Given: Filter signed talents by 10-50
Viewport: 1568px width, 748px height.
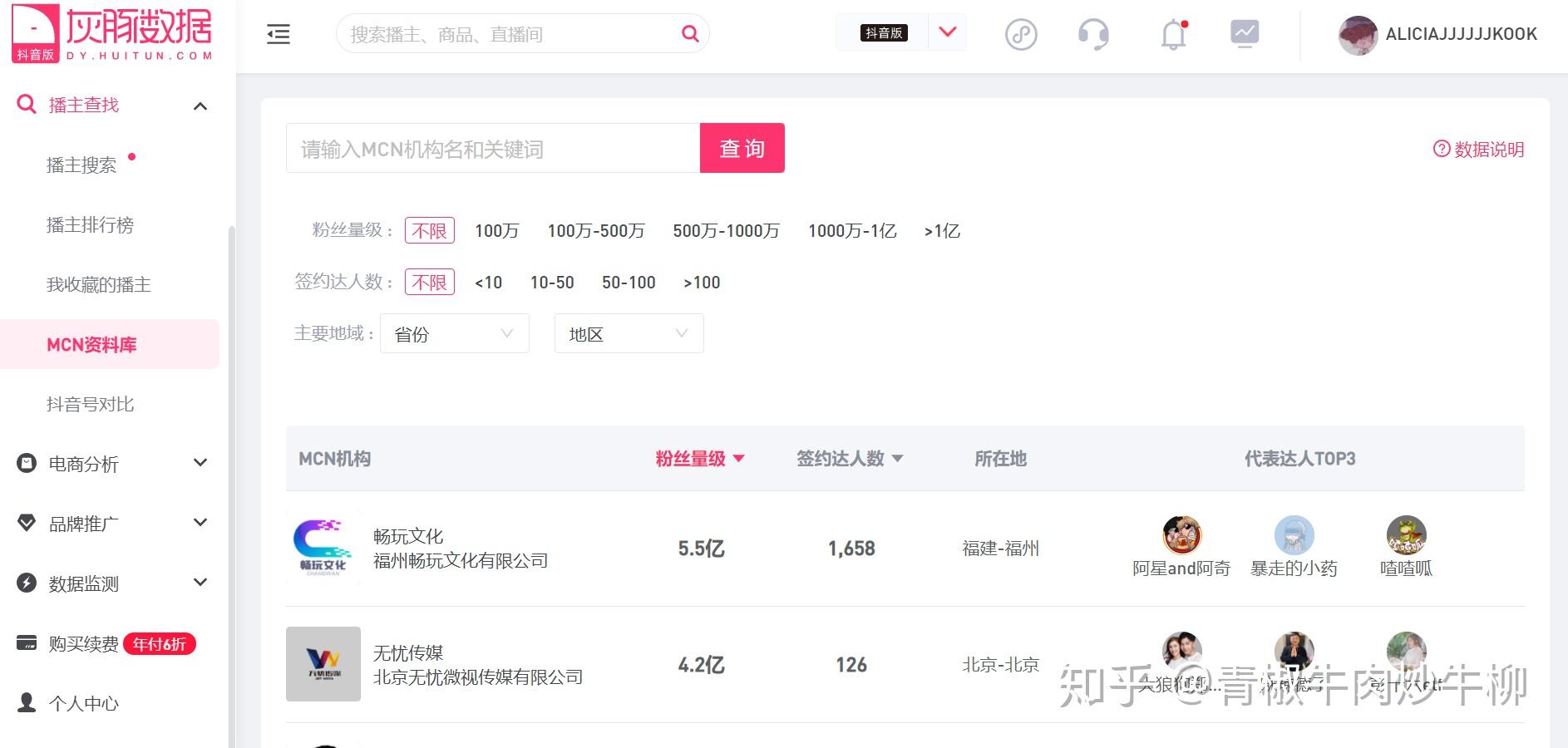Looking at the screenshot, I should [552, 283].
